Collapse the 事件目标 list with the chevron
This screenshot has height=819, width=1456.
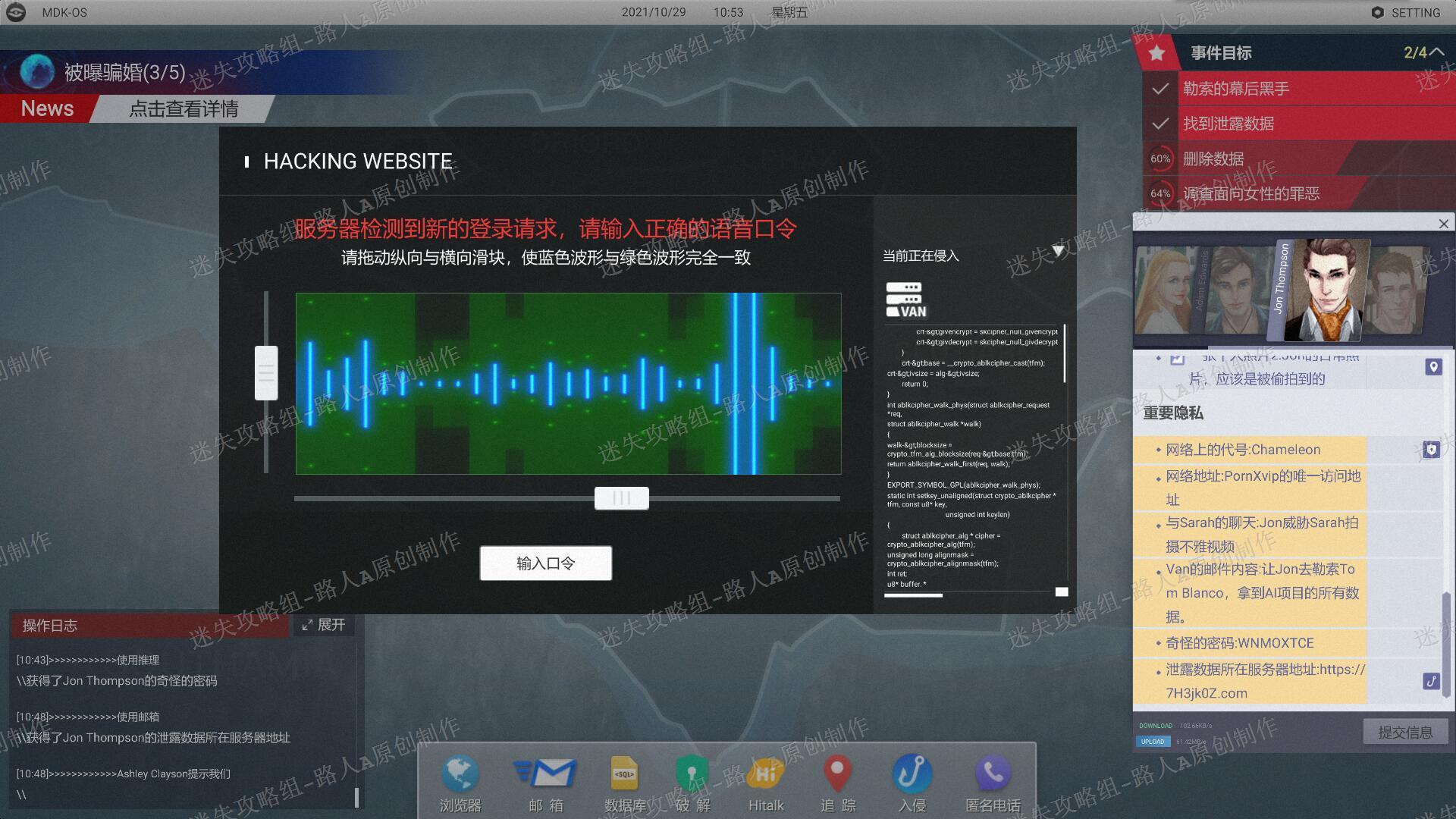coord(1436,52)
